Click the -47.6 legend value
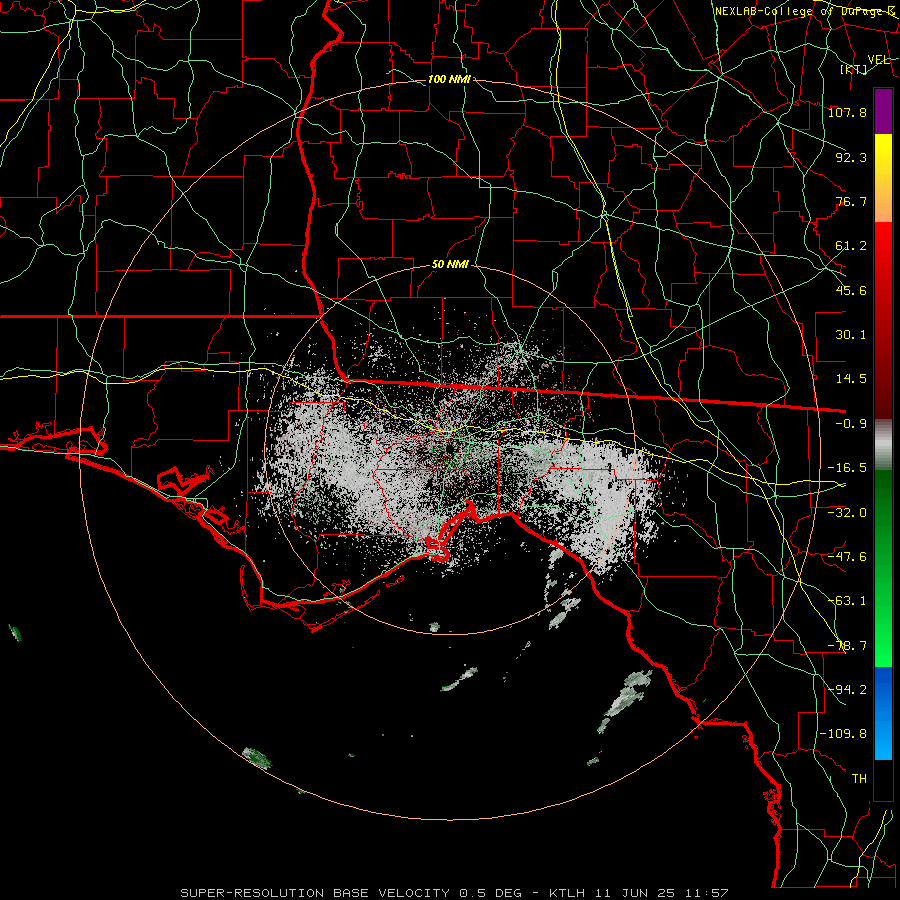The image size is (900, 900). tap(847, 557)
